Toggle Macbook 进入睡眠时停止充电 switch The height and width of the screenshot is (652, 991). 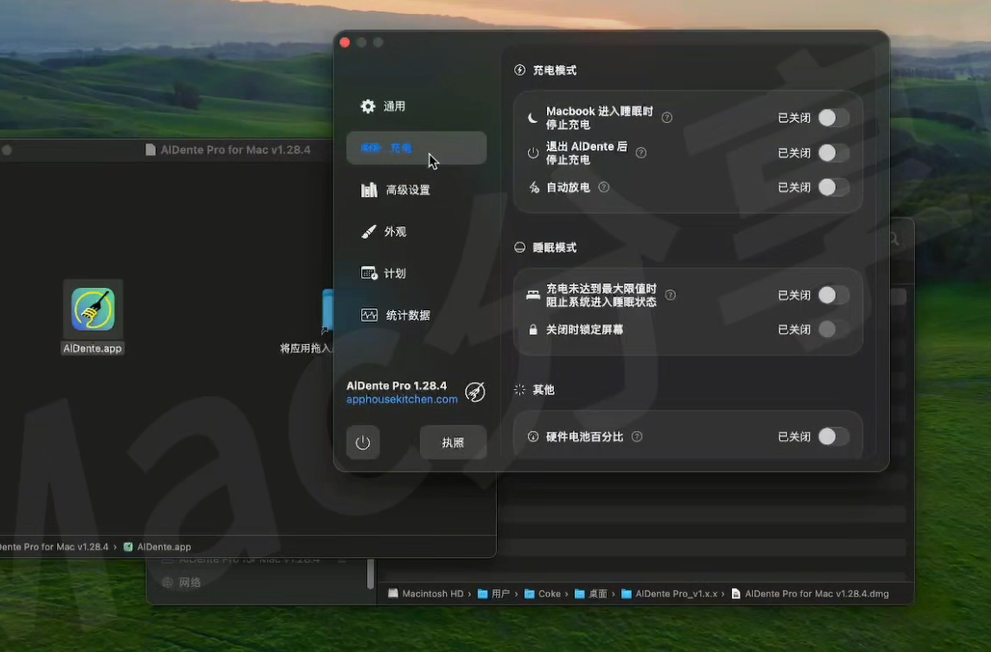pyautogui.click(x=833, y=118)
